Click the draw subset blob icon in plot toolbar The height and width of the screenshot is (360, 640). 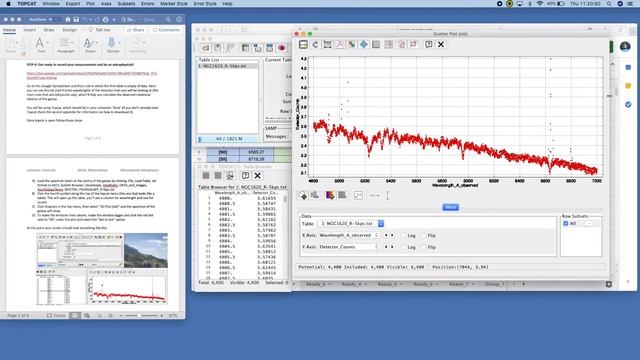point(402,44)
